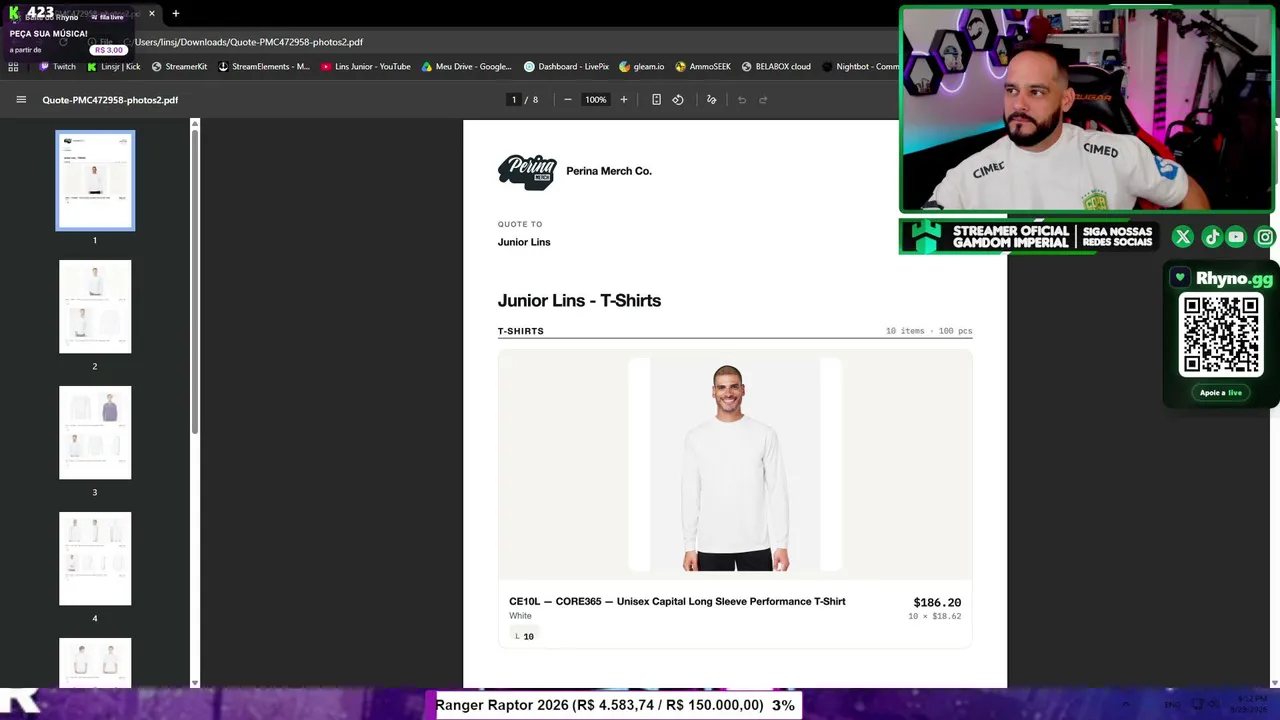Click the "White" color label
This screenshot has height=720, width=1280.
pos(520,616)
